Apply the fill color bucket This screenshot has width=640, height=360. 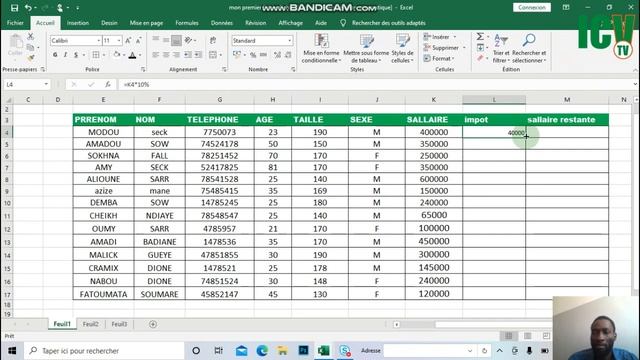click(117, 55)
